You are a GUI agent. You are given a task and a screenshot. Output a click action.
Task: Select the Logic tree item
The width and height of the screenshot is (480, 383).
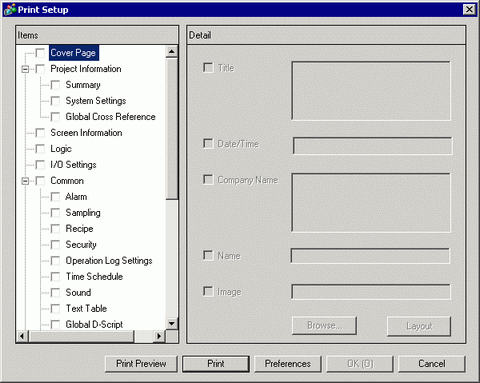[x=61, y=149]
